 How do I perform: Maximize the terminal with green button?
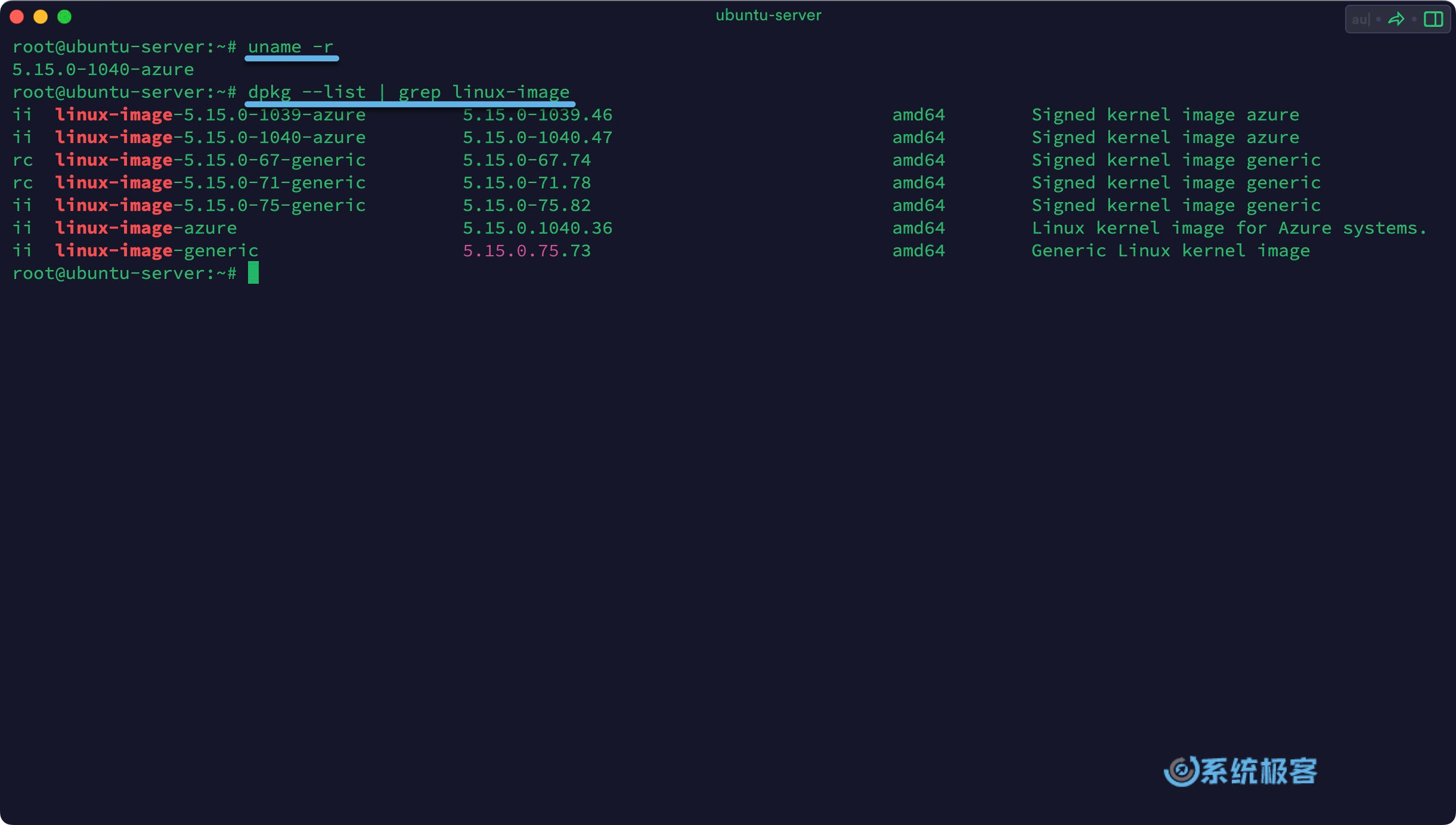coord(64,17)
